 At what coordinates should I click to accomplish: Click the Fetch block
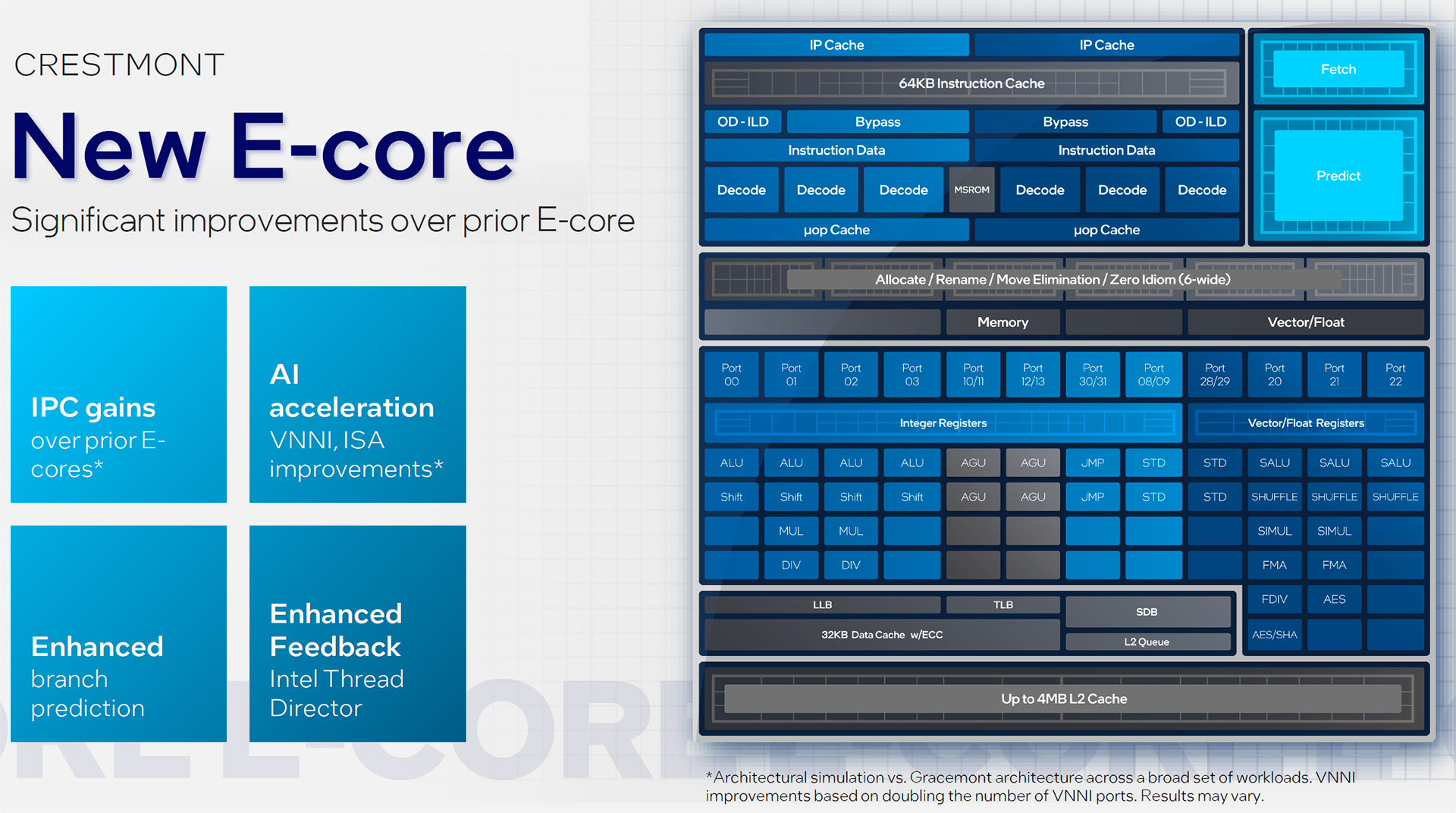click(x=1338, y=69)
